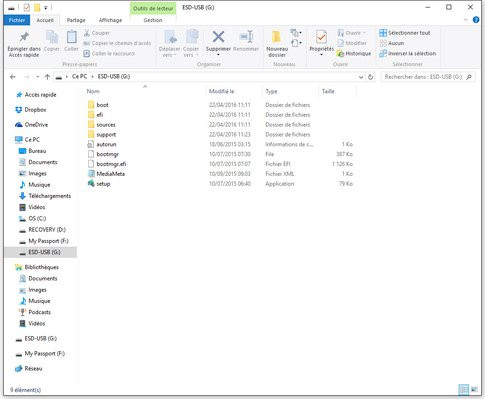Open the Fichier menu
The image size is (485, 399).
17,20
